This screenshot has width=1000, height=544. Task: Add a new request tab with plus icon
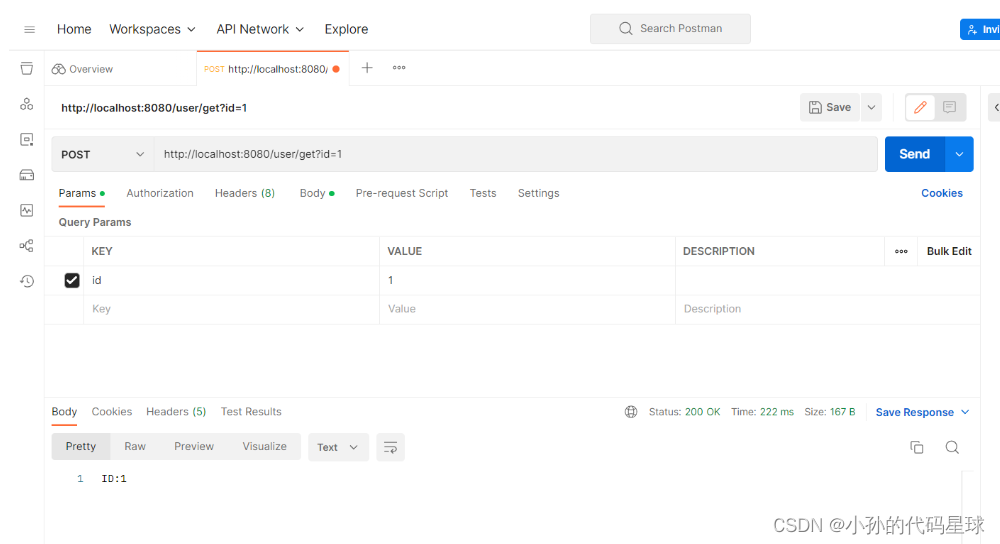[x=367, y=68]
